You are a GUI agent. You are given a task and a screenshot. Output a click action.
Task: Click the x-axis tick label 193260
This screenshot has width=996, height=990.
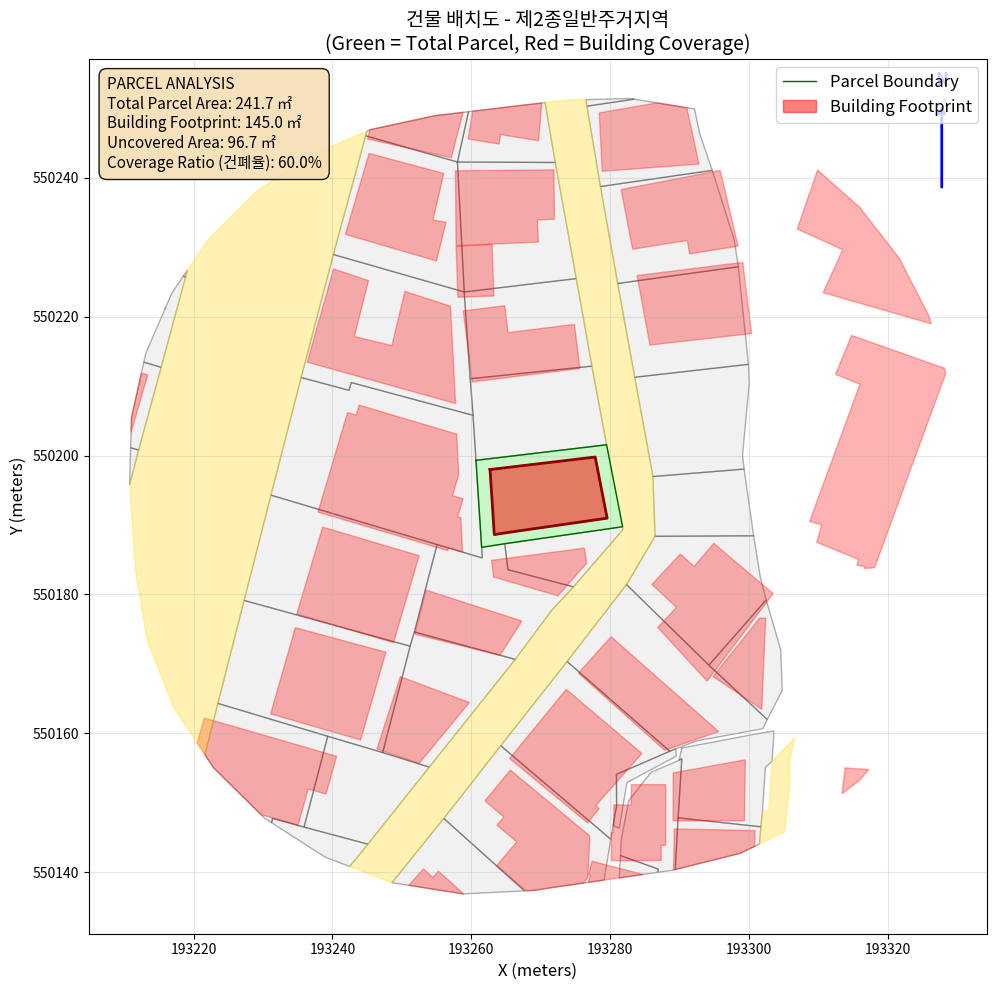point(471,946)
